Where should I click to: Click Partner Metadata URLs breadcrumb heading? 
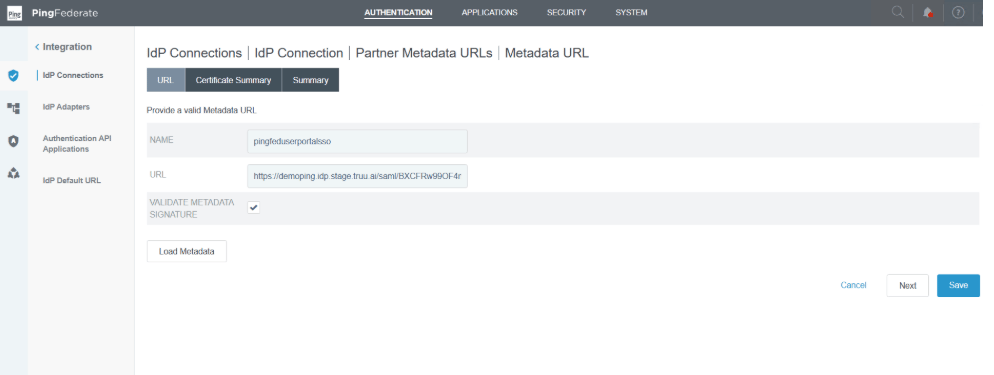423,53
